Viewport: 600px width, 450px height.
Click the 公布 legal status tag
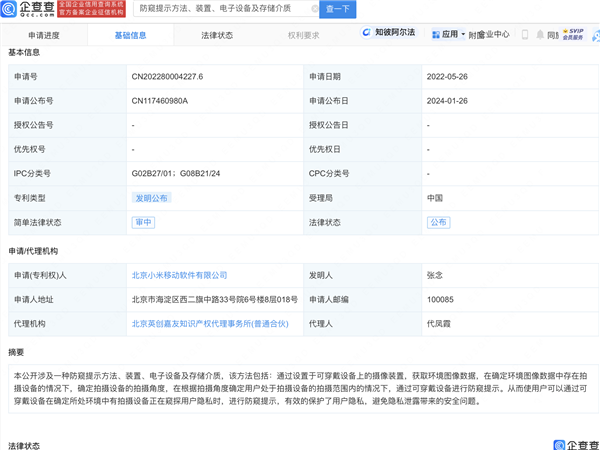point(438,222)
